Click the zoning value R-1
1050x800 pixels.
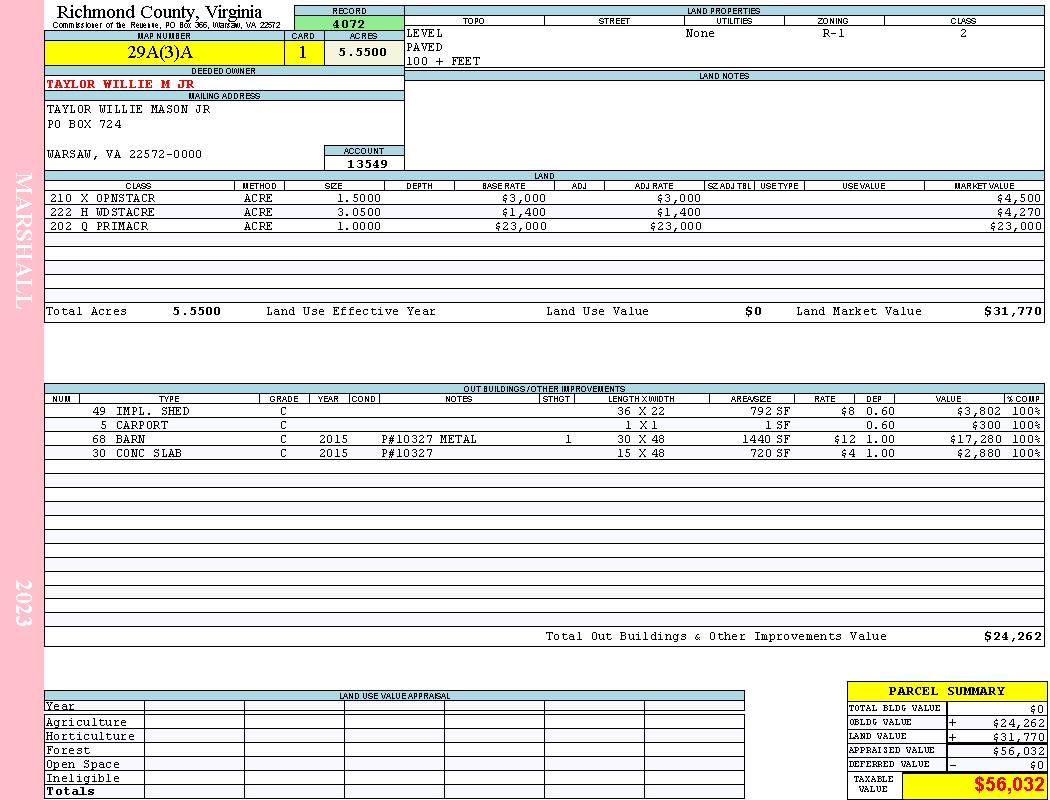833,33
